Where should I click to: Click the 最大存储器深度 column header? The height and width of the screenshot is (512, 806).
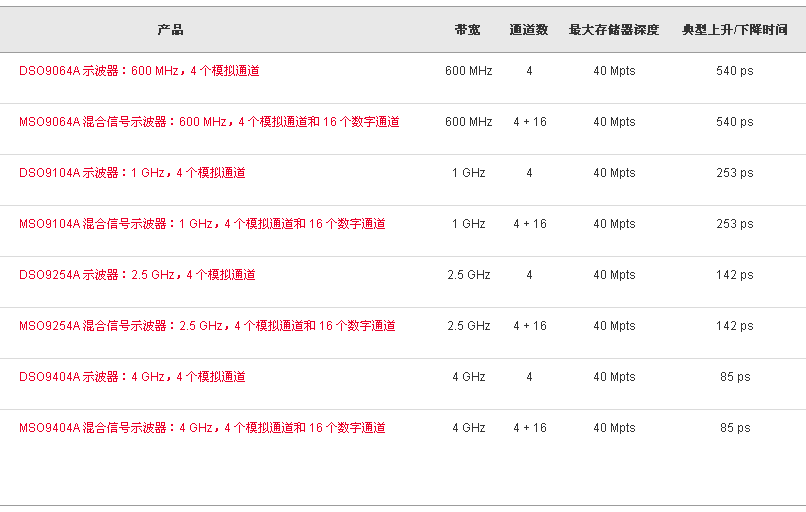tap(614, 30)
